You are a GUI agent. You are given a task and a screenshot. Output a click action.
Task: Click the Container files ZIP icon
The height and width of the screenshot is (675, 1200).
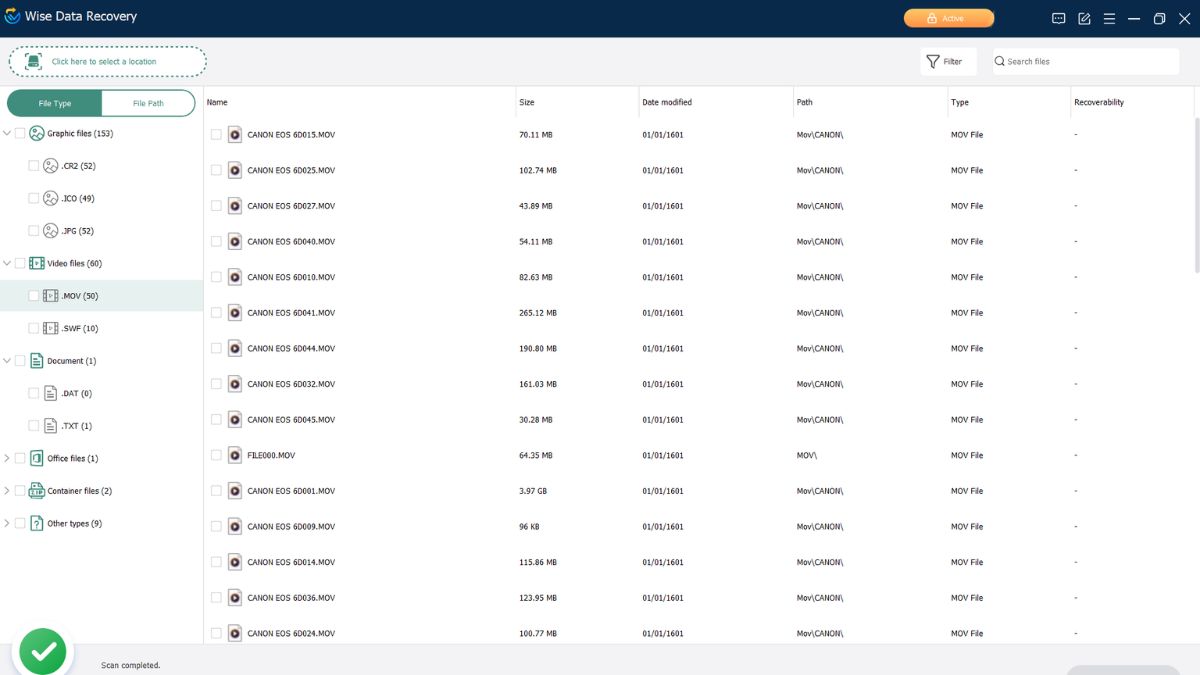point(37,491)
